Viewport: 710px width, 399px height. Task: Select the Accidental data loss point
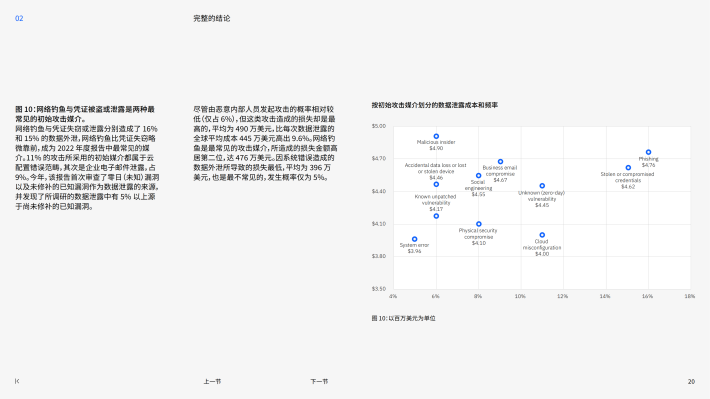pyautogui.click(x=436, y=184)
